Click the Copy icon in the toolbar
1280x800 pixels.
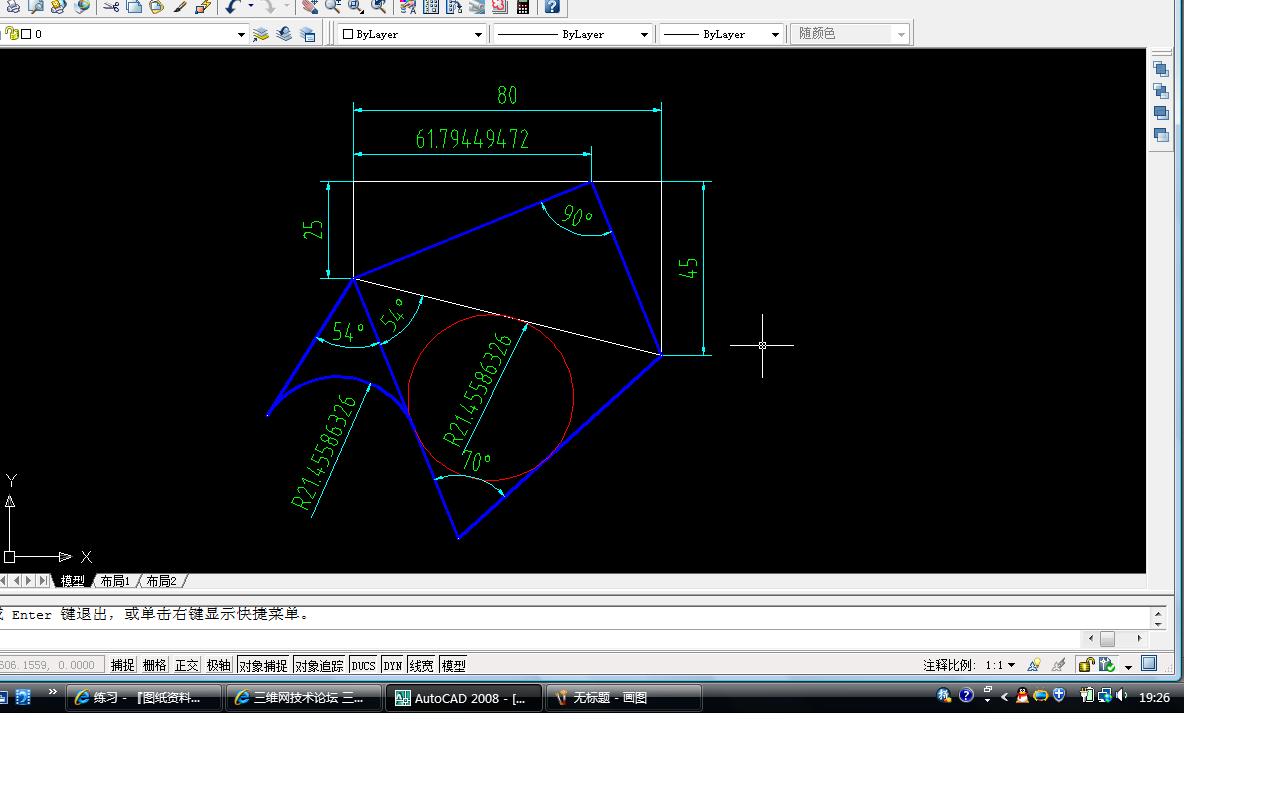click(134, 7)
